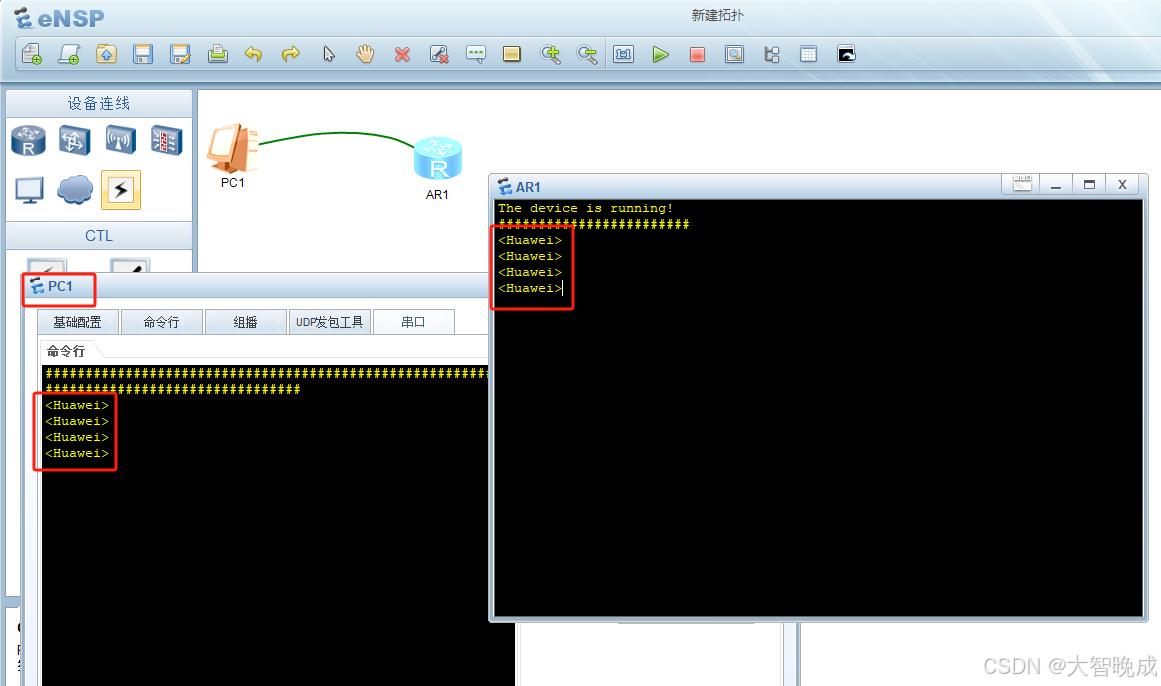Select the PC terminal device category

(x=29, y=190)
